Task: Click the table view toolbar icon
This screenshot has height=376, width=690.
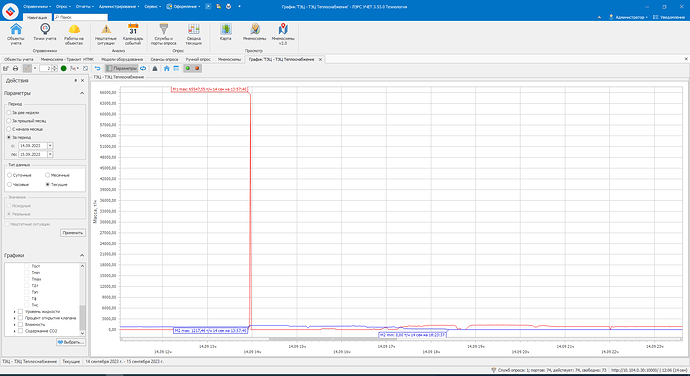Action: [x=176, y=68]
